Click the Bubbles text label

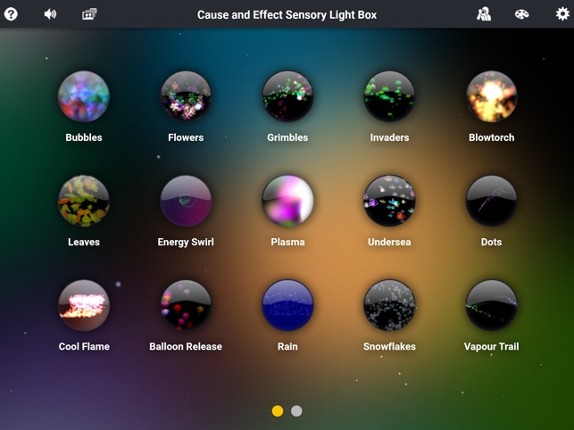point(84,138)
